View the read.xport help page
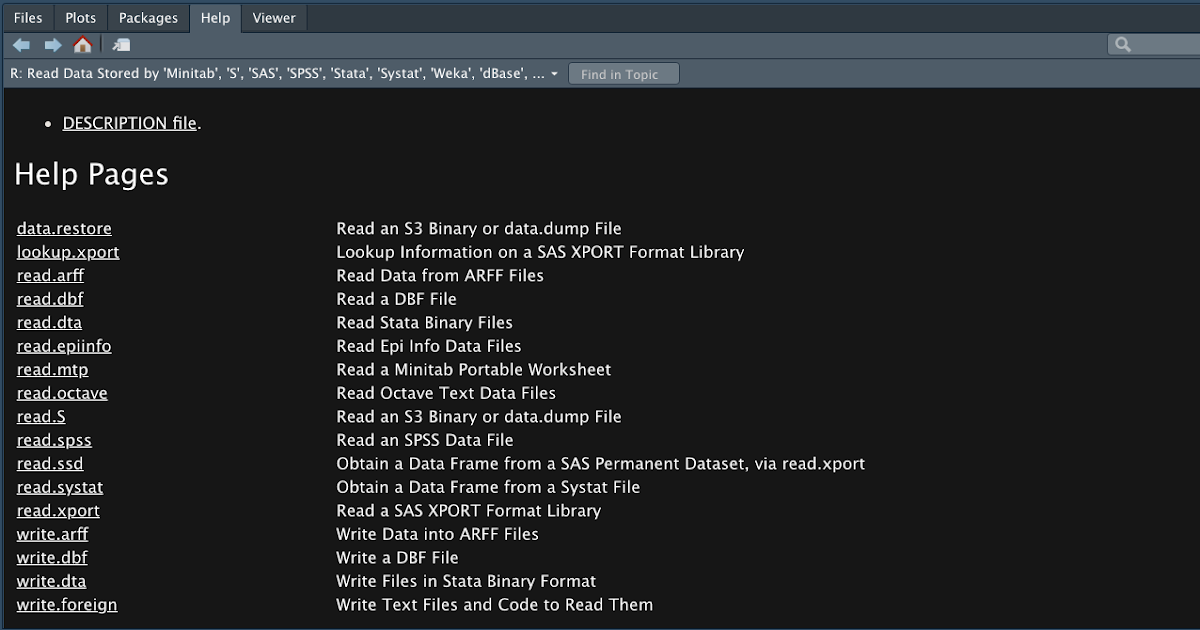The width and height of the screenshot is (1200, 630). tap(58, 511)
